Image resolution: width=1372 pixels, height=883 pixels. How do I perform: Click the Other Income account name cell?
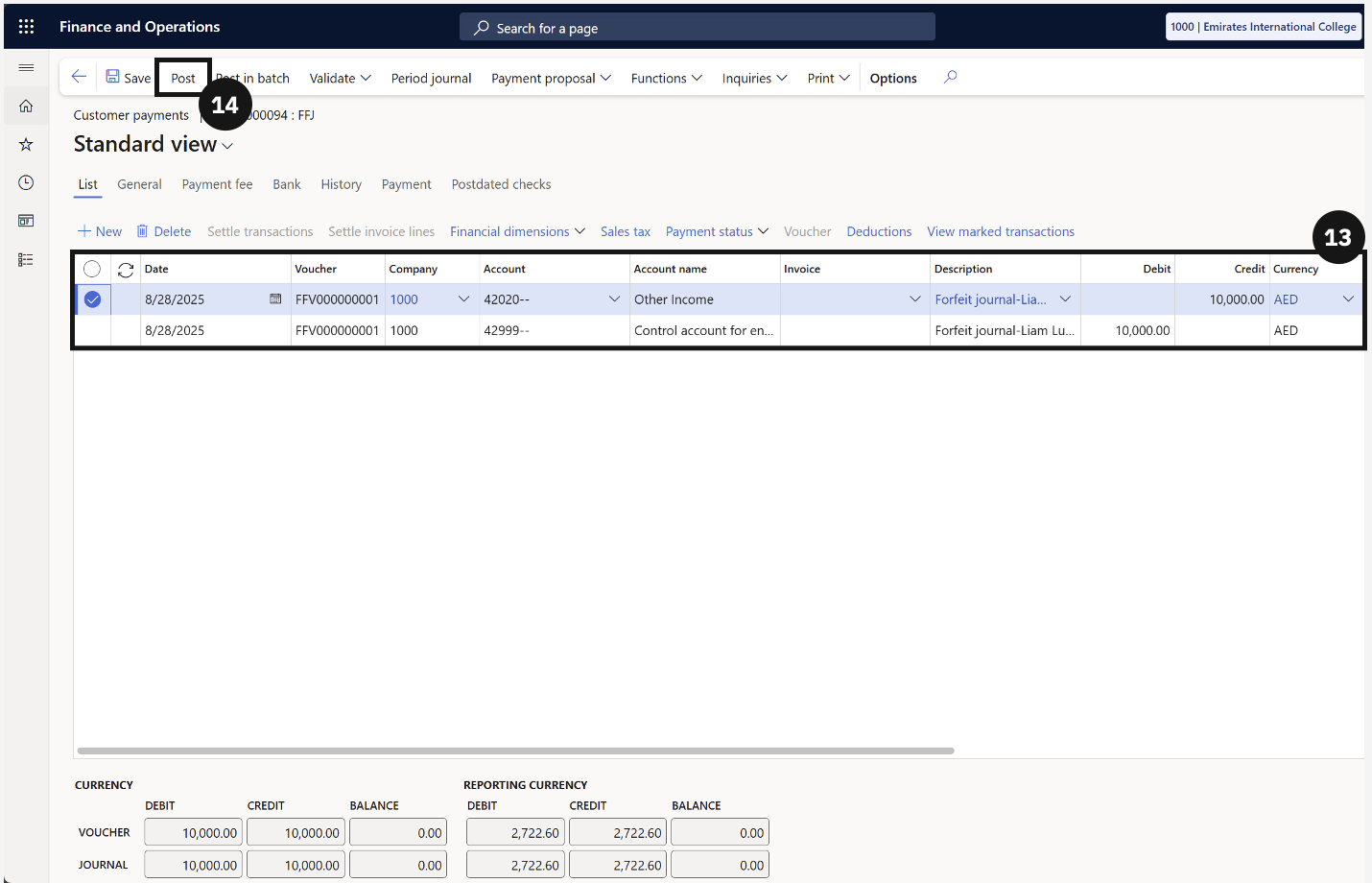click(x=704, y=299)
